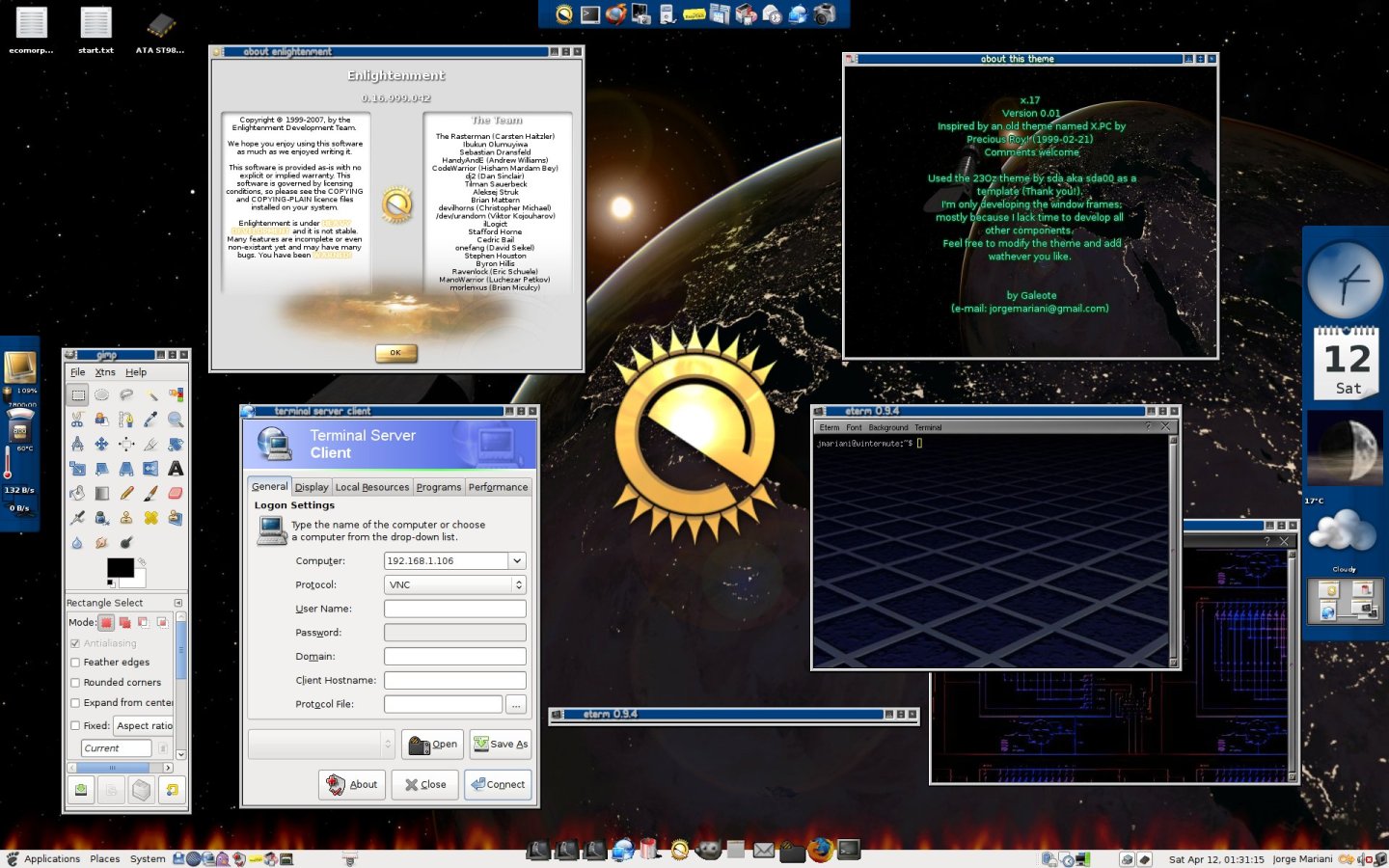
Task: Select the Heal bandage tool
Action: point(151,518)
